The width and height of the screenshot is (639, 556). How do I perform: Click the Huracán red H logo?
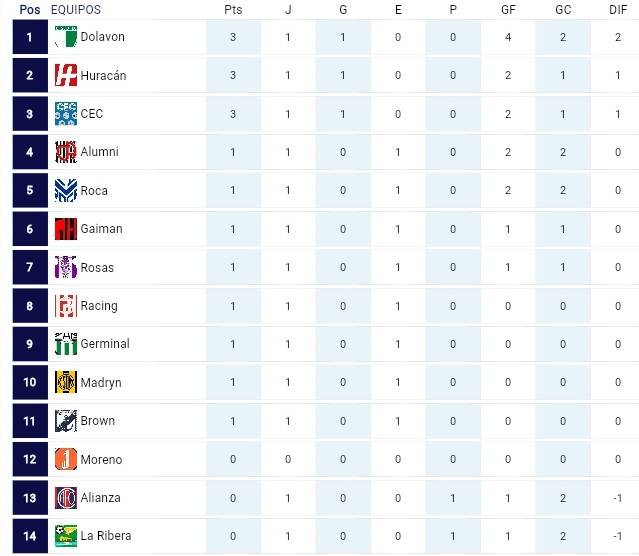66,75
